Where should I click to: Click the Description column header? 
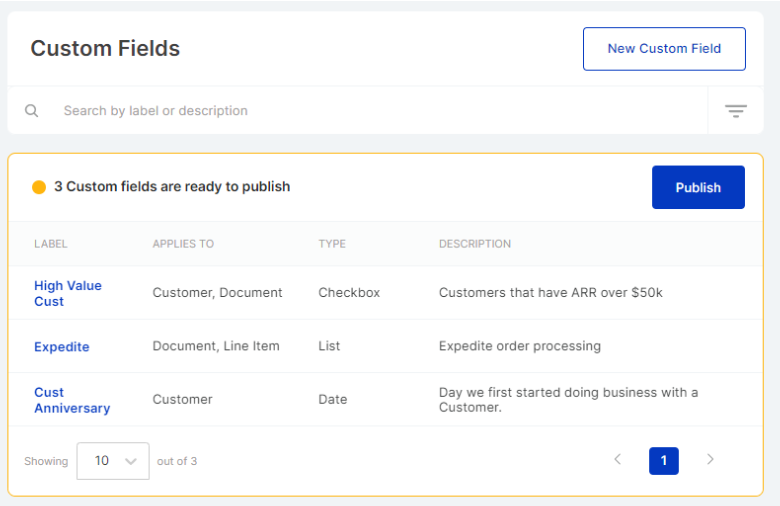pyautogui.click(x=475, y=244)
